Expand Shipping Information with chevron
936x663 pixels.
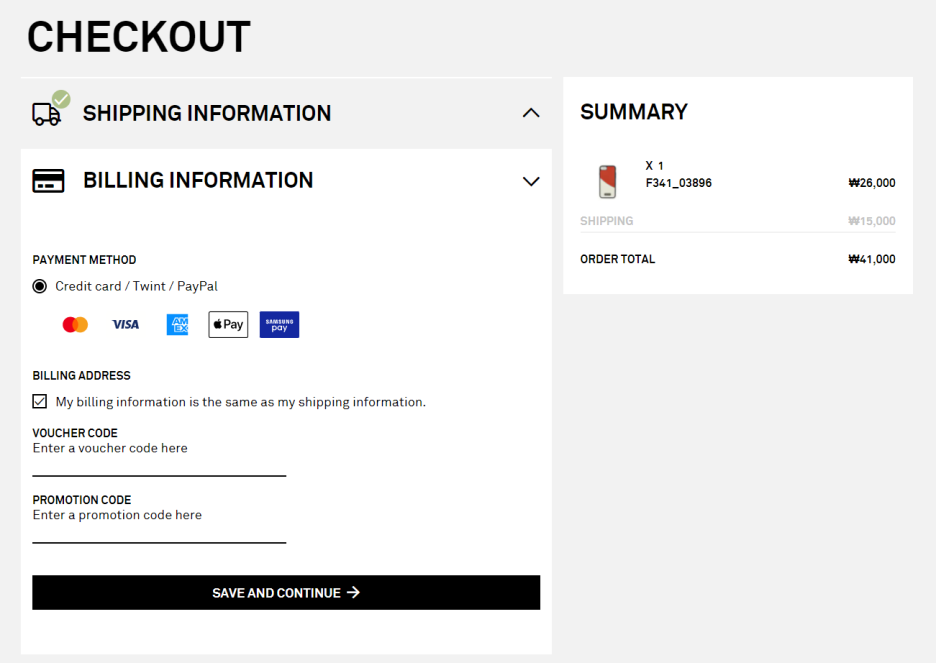531,113
